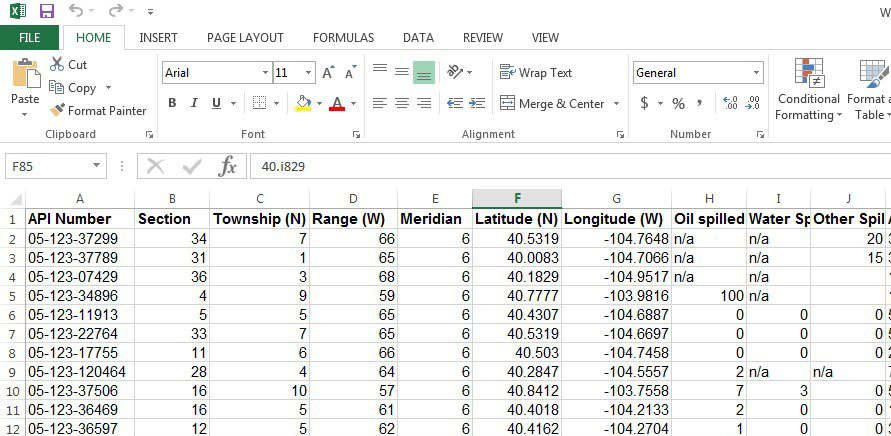
Task: Open the General number format dropdown
Action: (x=756, y=73)
